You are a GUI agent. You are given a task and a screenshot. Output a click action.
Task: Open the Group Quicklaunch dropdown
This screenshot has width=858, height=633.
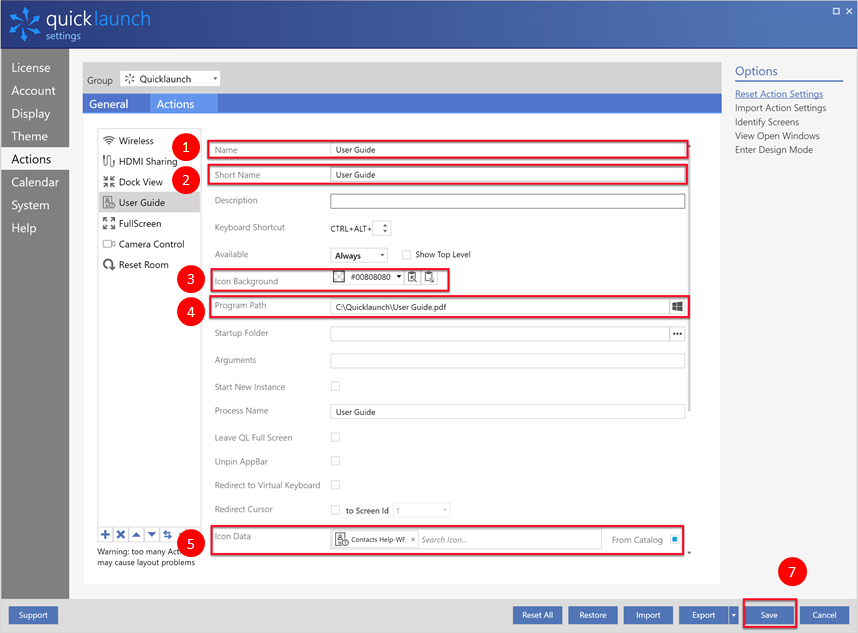tap(170, 79)
